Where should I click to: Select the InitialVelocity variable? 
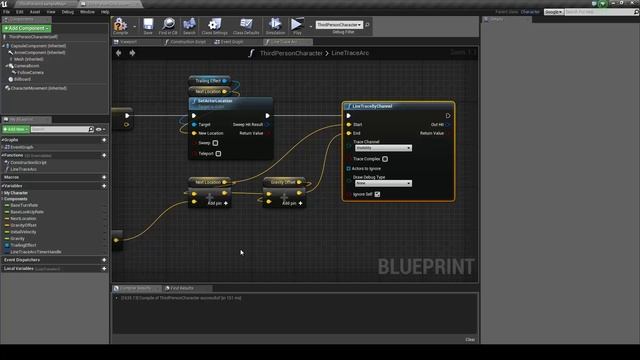[23, 232]
